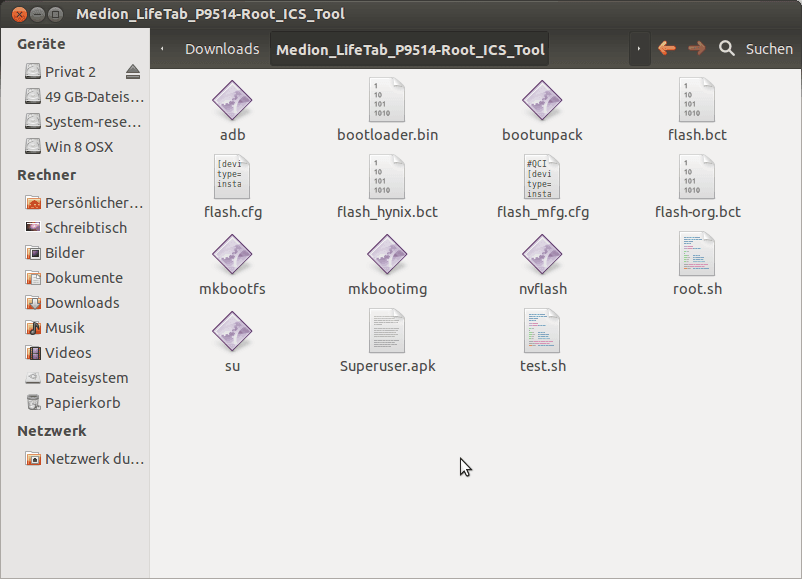The image size is (802, 579).
Task: Open Dateisystem in sidebar
Action: click(x=77, y=378)
